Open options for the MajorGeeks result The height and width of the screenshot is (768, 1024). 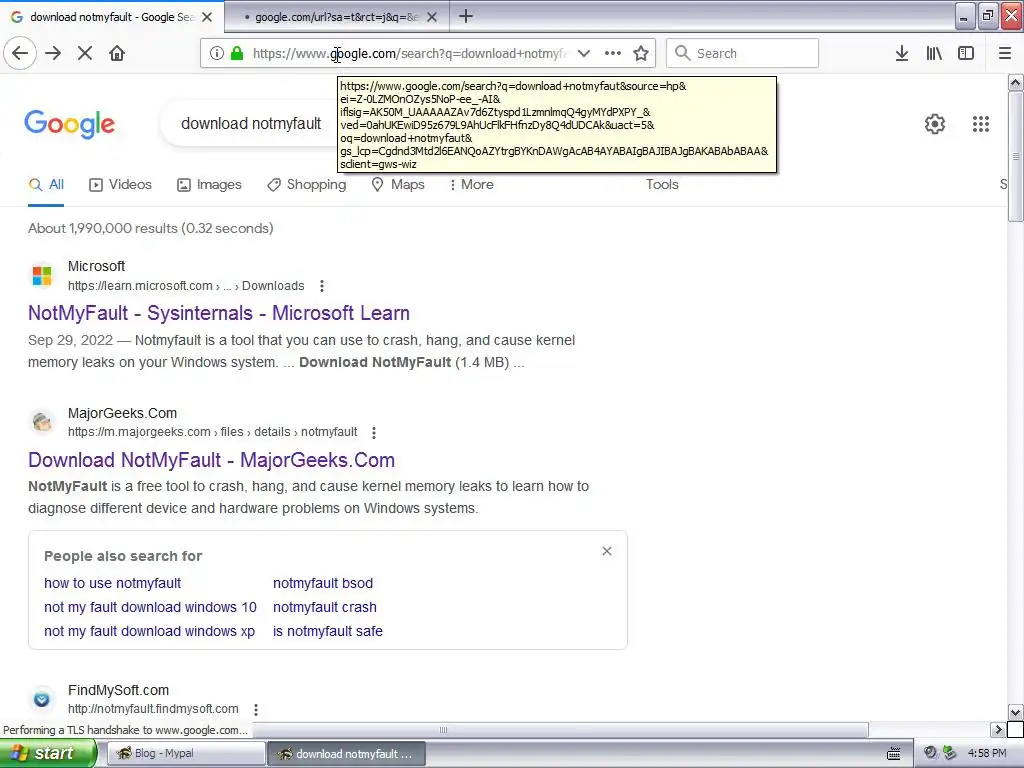(374, 432)
